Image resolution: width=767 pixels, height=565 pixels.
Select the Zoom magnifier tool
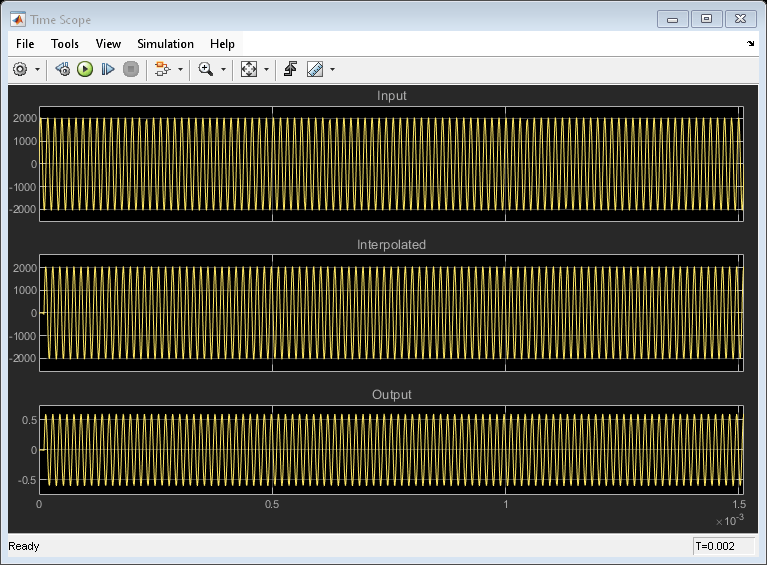pos(206,70)
